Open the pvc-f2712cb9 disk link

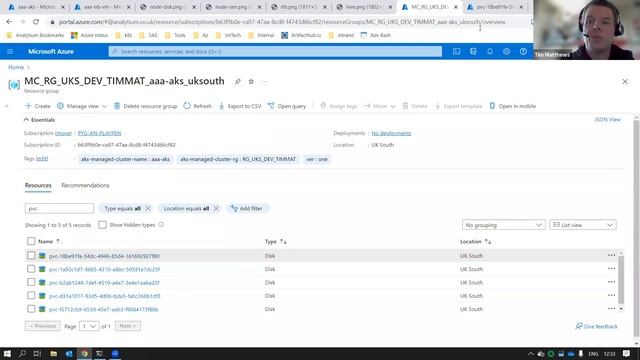tap(103, 309)
